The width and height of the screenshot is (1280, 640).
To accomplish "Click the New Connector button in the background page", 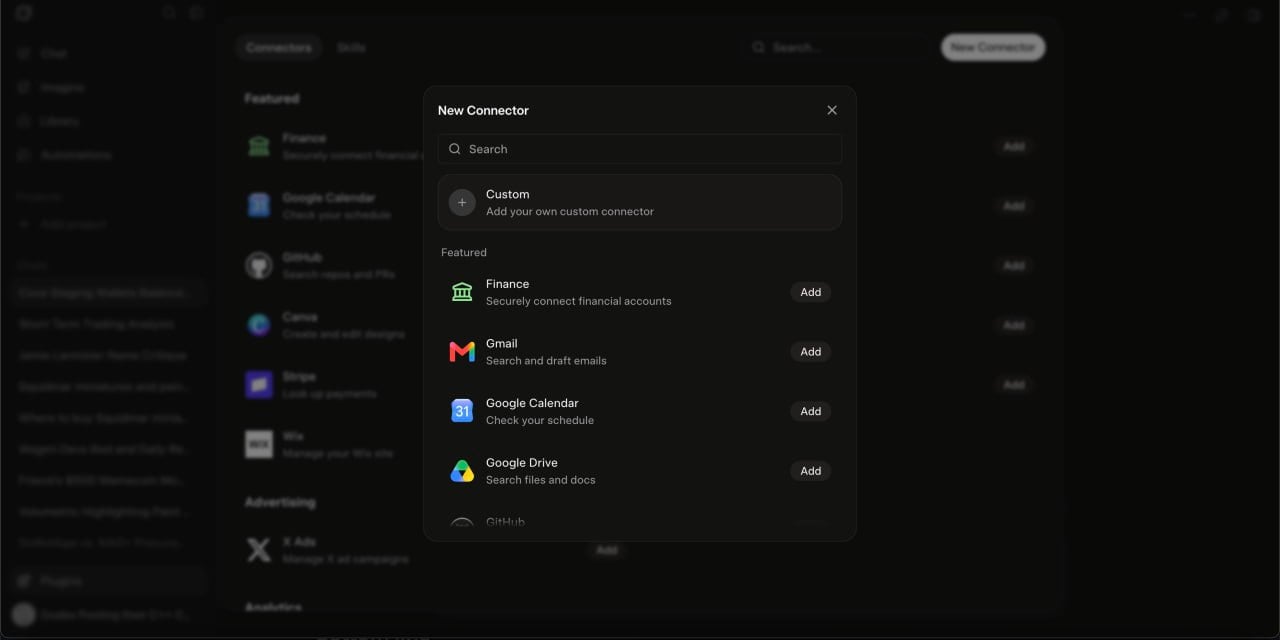I will [993, 47].
